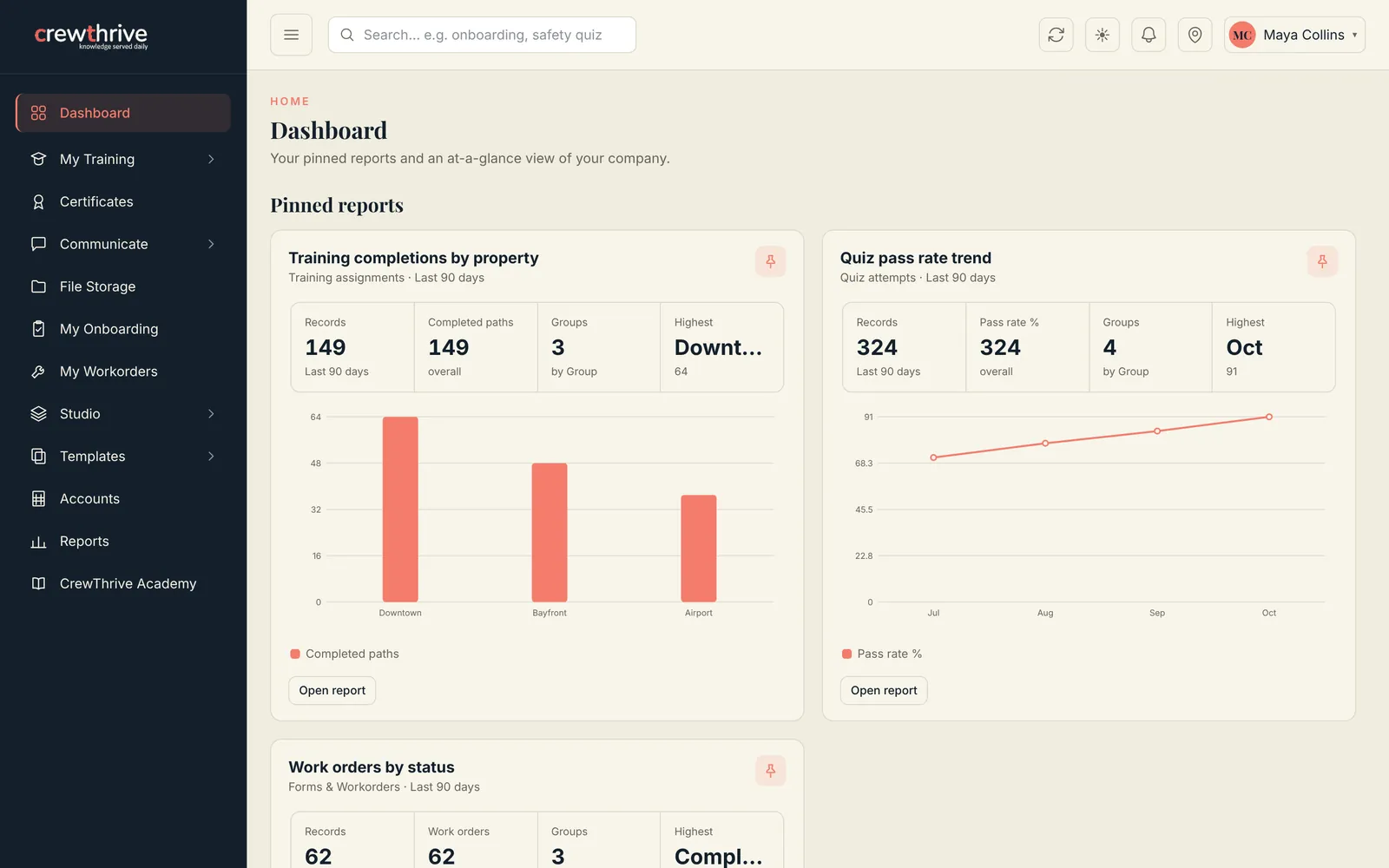Open the Maya Collins user dropdown

pos(1294,35)
